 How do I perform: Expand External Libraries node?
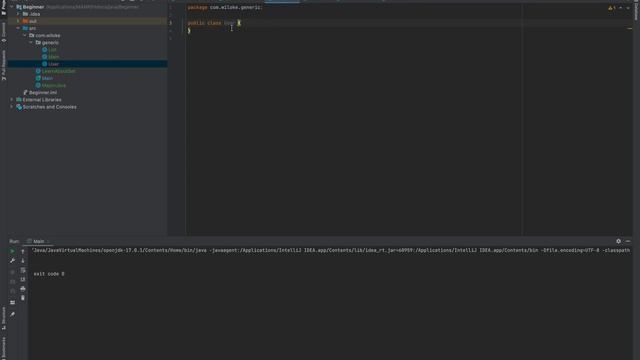[12, 100]
